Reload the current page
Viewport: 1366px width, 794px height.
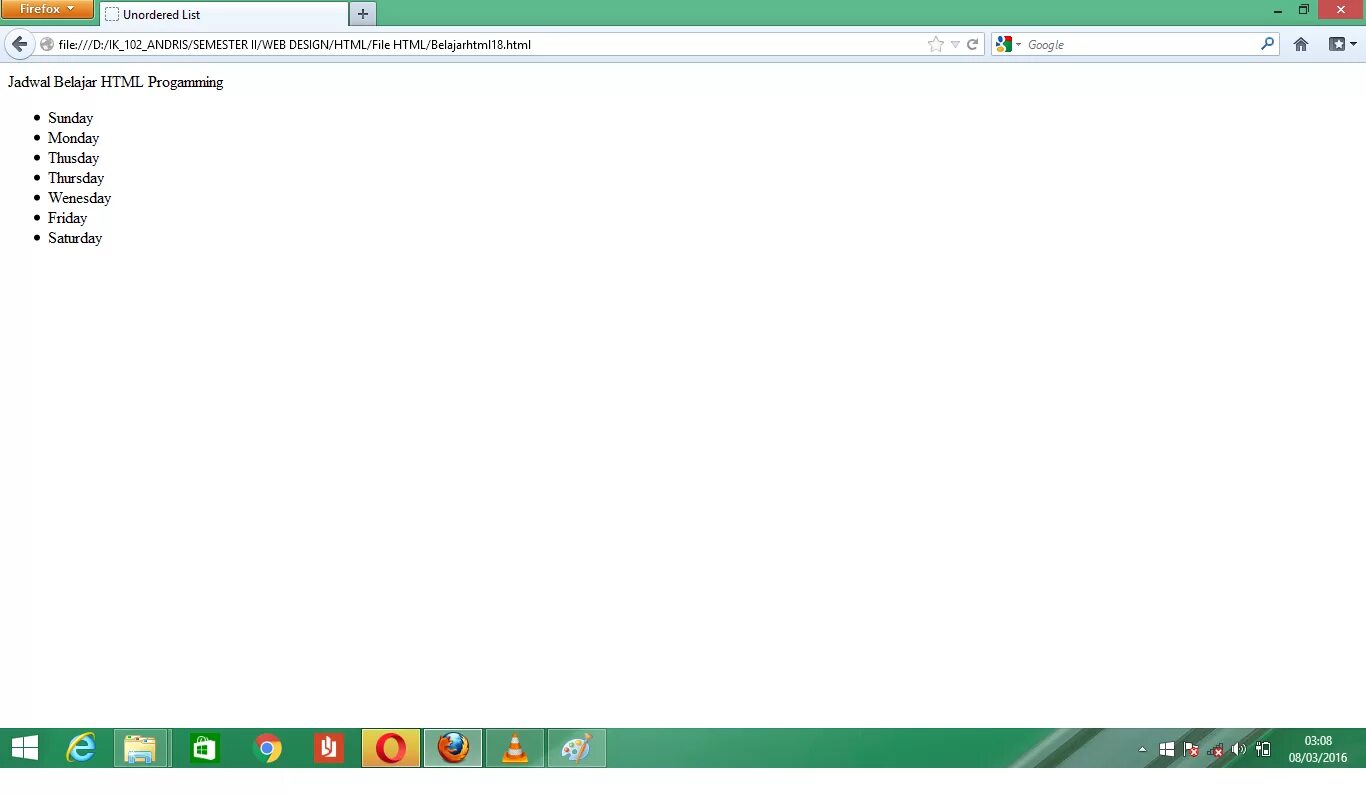click(972, 44)
